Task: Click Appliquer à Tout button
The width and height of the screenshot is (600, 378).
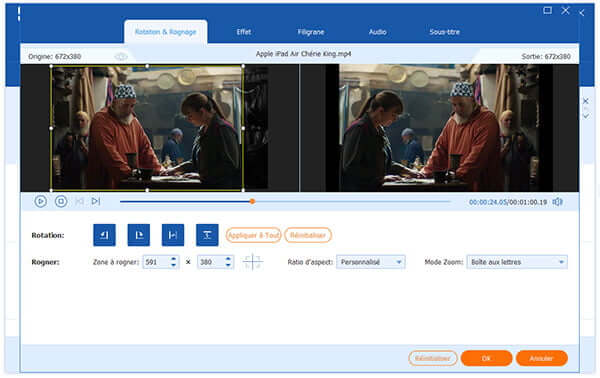Action: click(253, 235)
